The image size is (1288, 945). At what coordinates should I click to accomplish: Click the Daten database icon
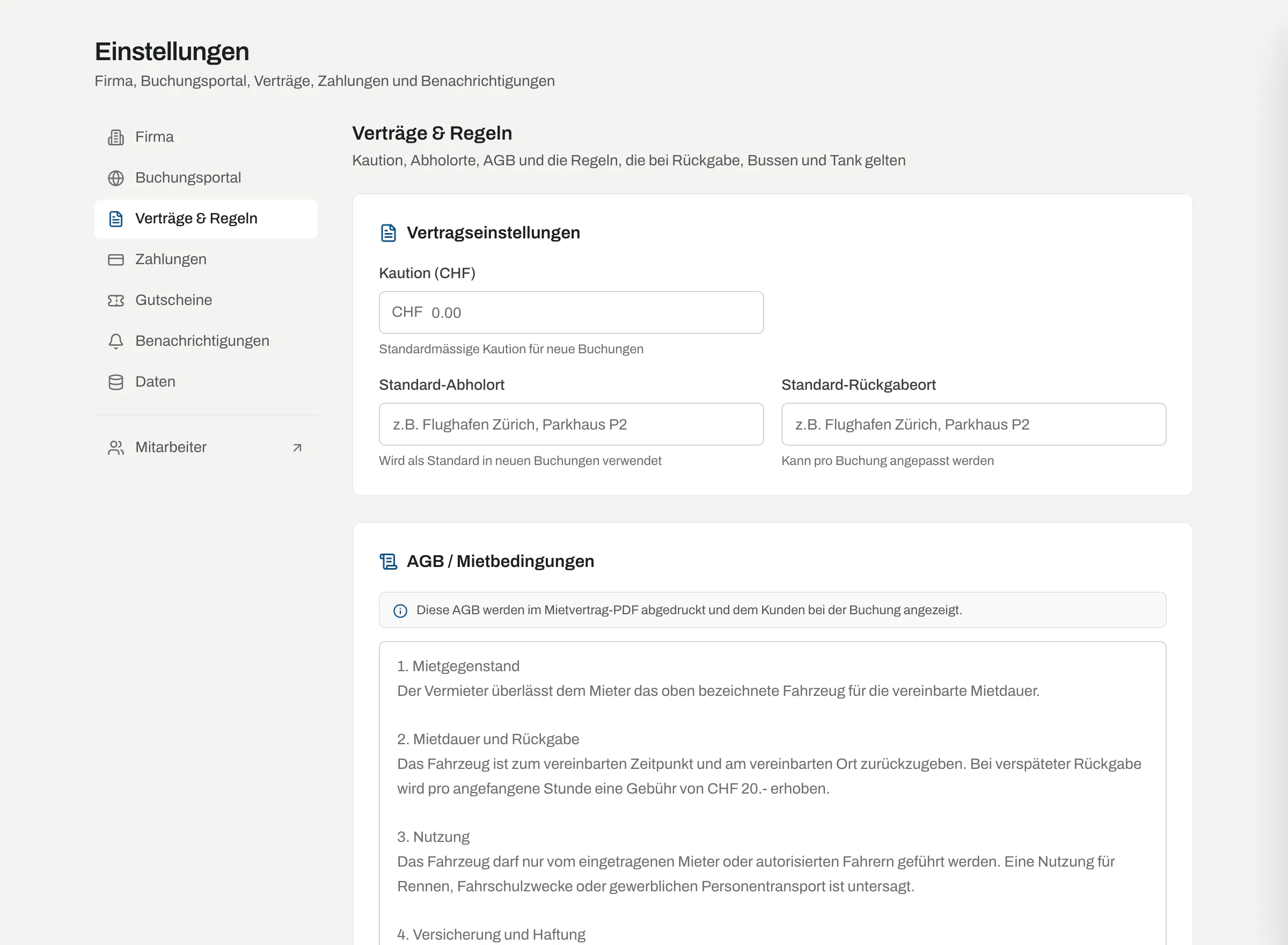click(x=116, y=382)
